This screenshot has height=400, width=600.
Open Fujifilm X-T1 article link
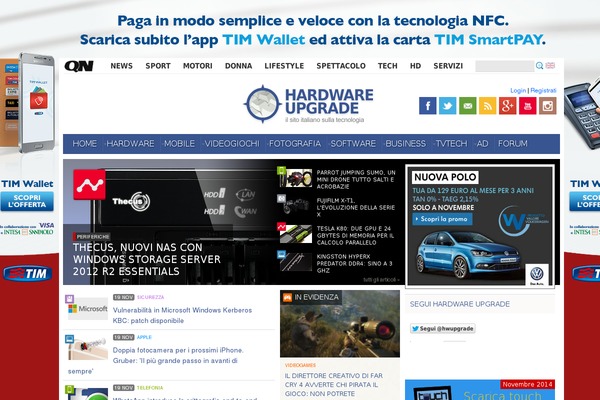tap(356, 207)
